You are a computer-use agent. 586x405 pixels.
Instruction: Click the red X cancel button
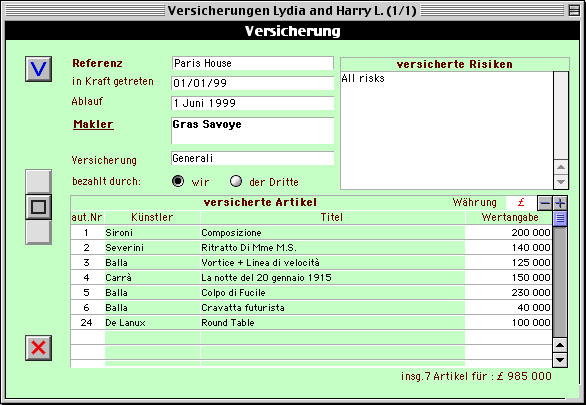(x=38, y=348)
